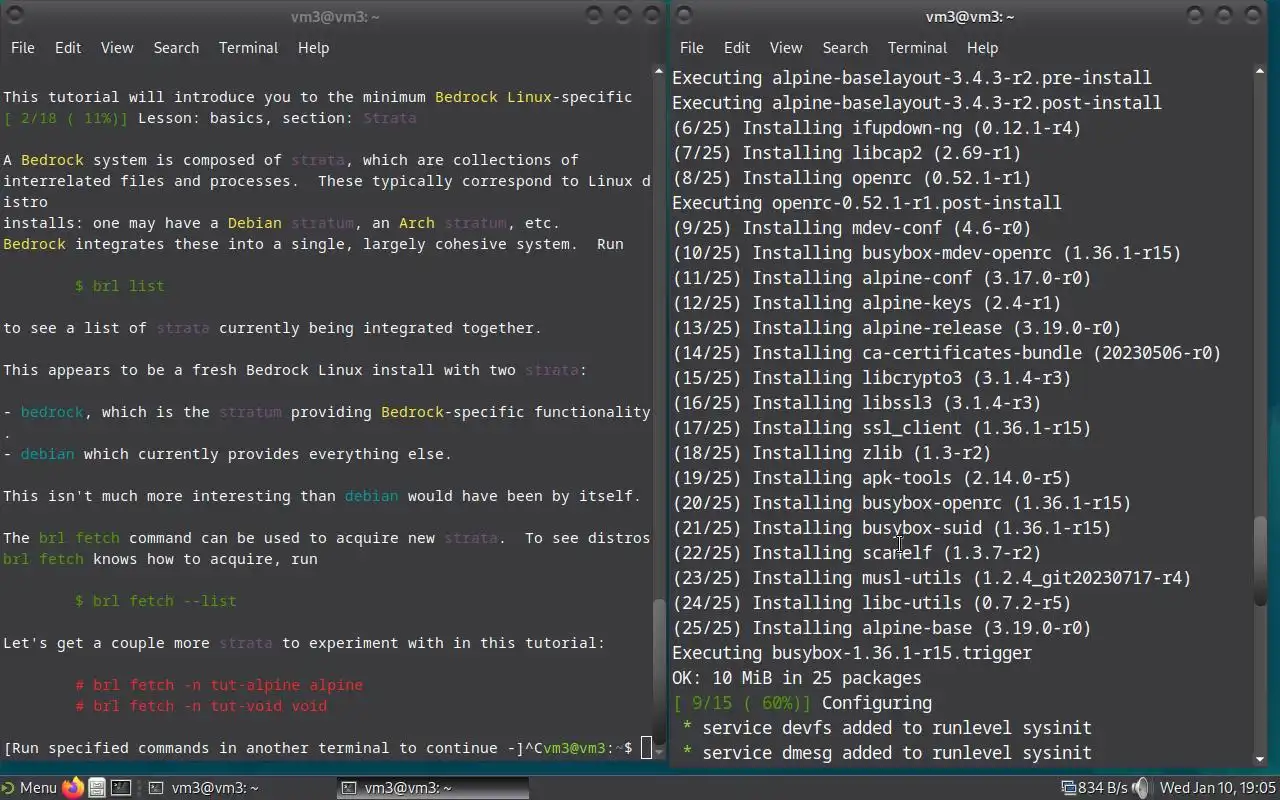Click the left terminal title bar text
This screenshot has width=1280, height=800.
point(334,16)
